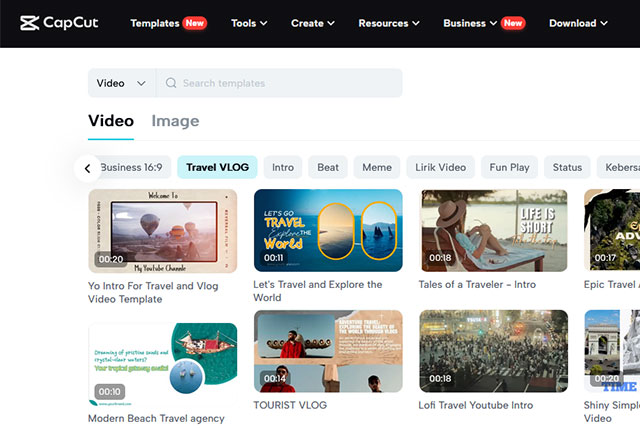Click the magnifier search icon
640x428 pixels.
171,83
